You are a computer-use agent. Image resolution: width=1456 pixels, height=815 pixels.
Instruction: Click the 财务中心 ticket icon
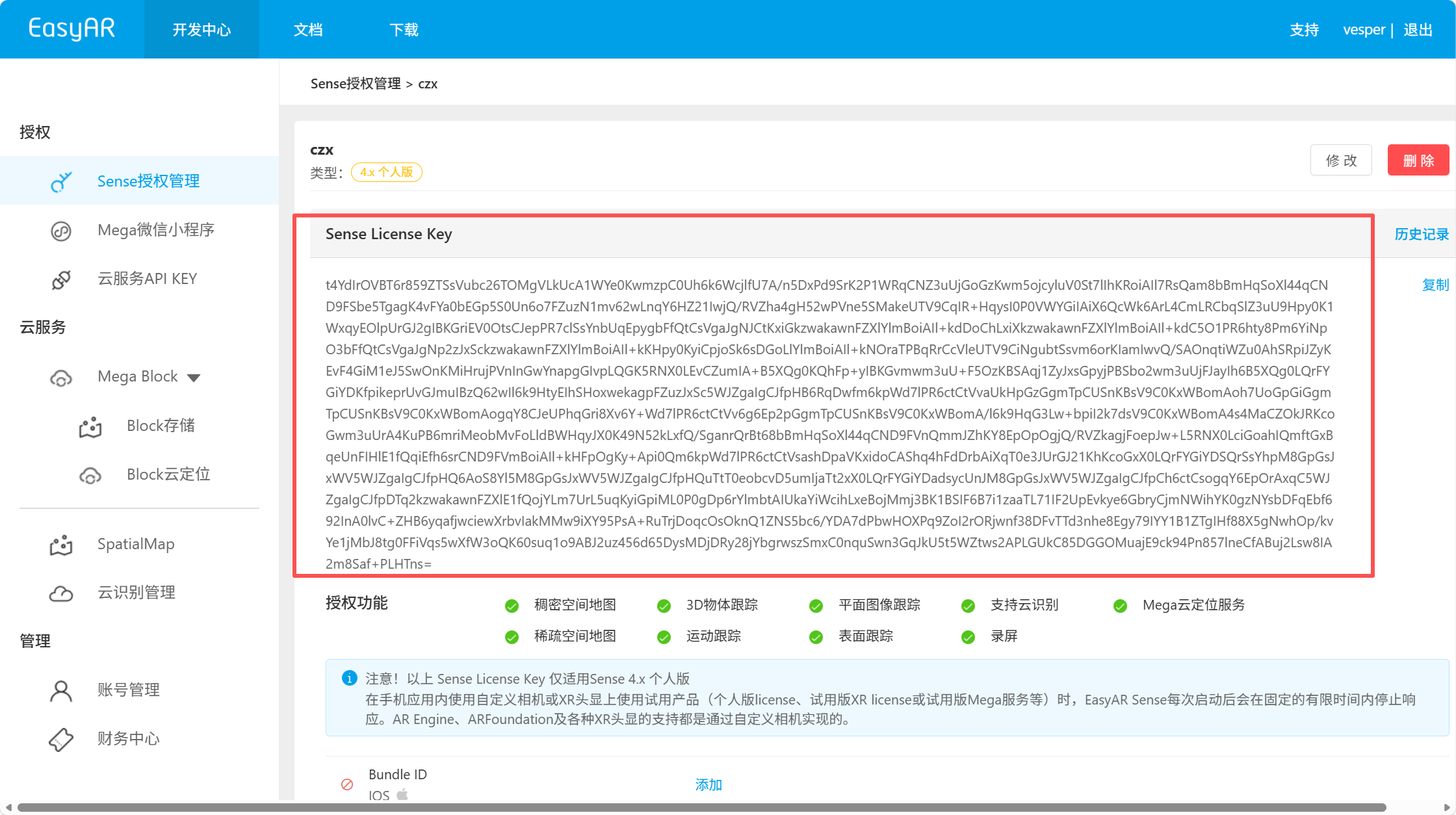[x=61, y=740]
